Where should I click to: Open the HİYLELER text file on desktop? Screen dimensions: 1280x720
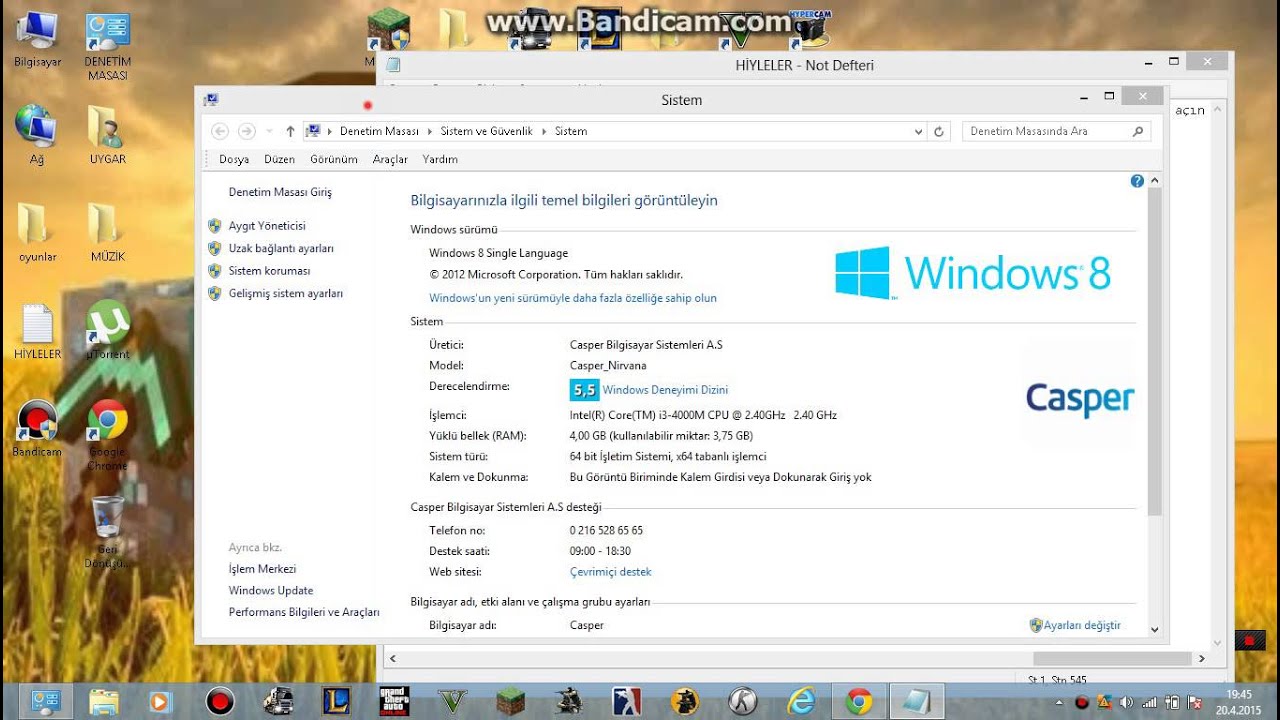click(x=37, y=331)
